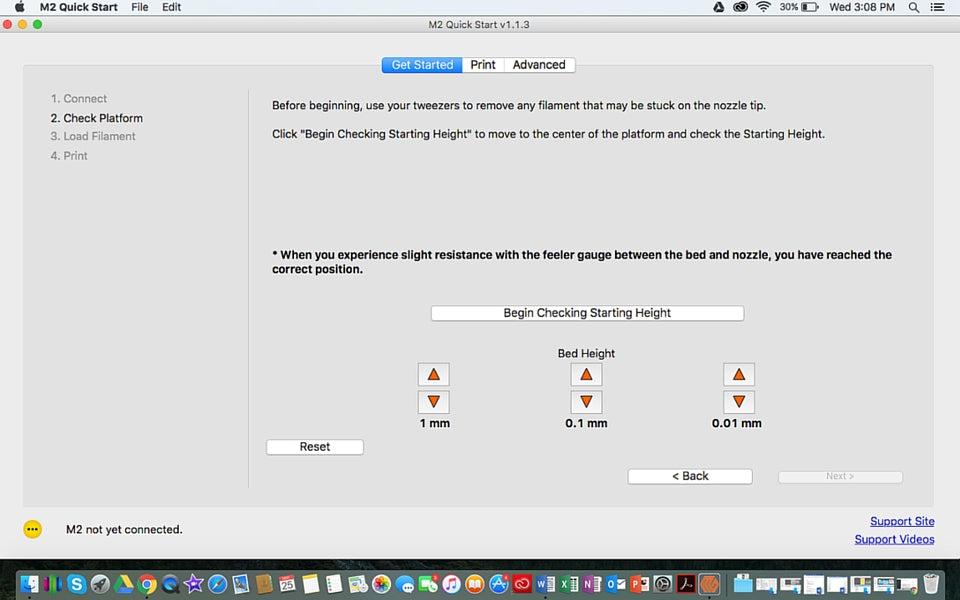Open the File menu

pyautogui.click(x=140, y=7)
